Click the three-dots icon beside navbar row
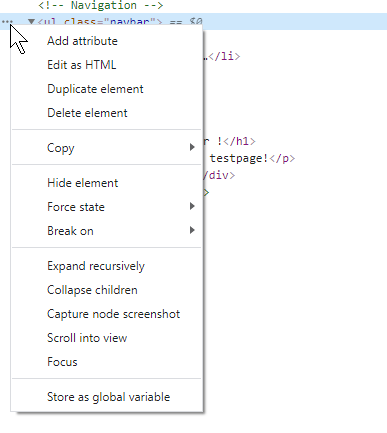Viewport: 387px width, 433px height. pos(7,22)
